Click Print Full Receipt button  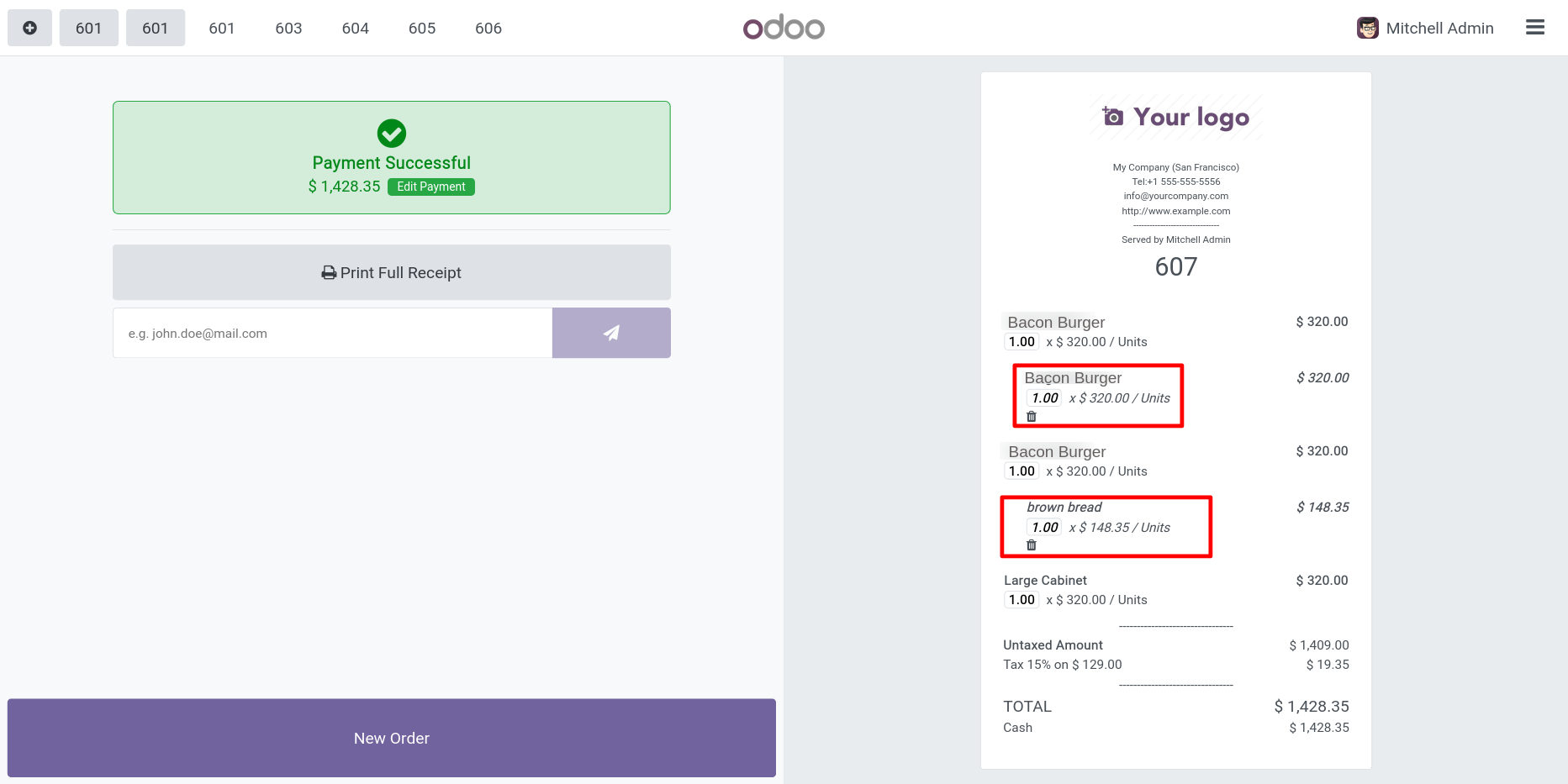(x=392, y=272)
